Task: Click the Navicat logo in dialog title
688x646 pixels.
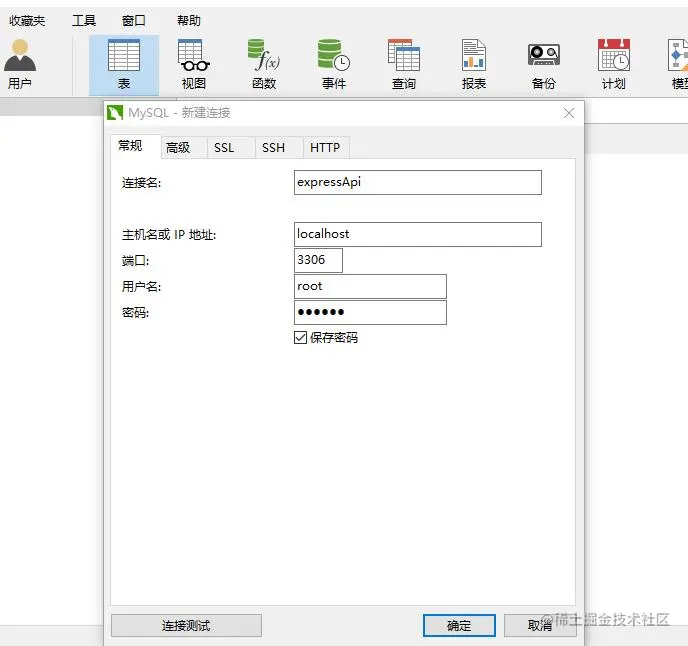Action: click(115, 113)
